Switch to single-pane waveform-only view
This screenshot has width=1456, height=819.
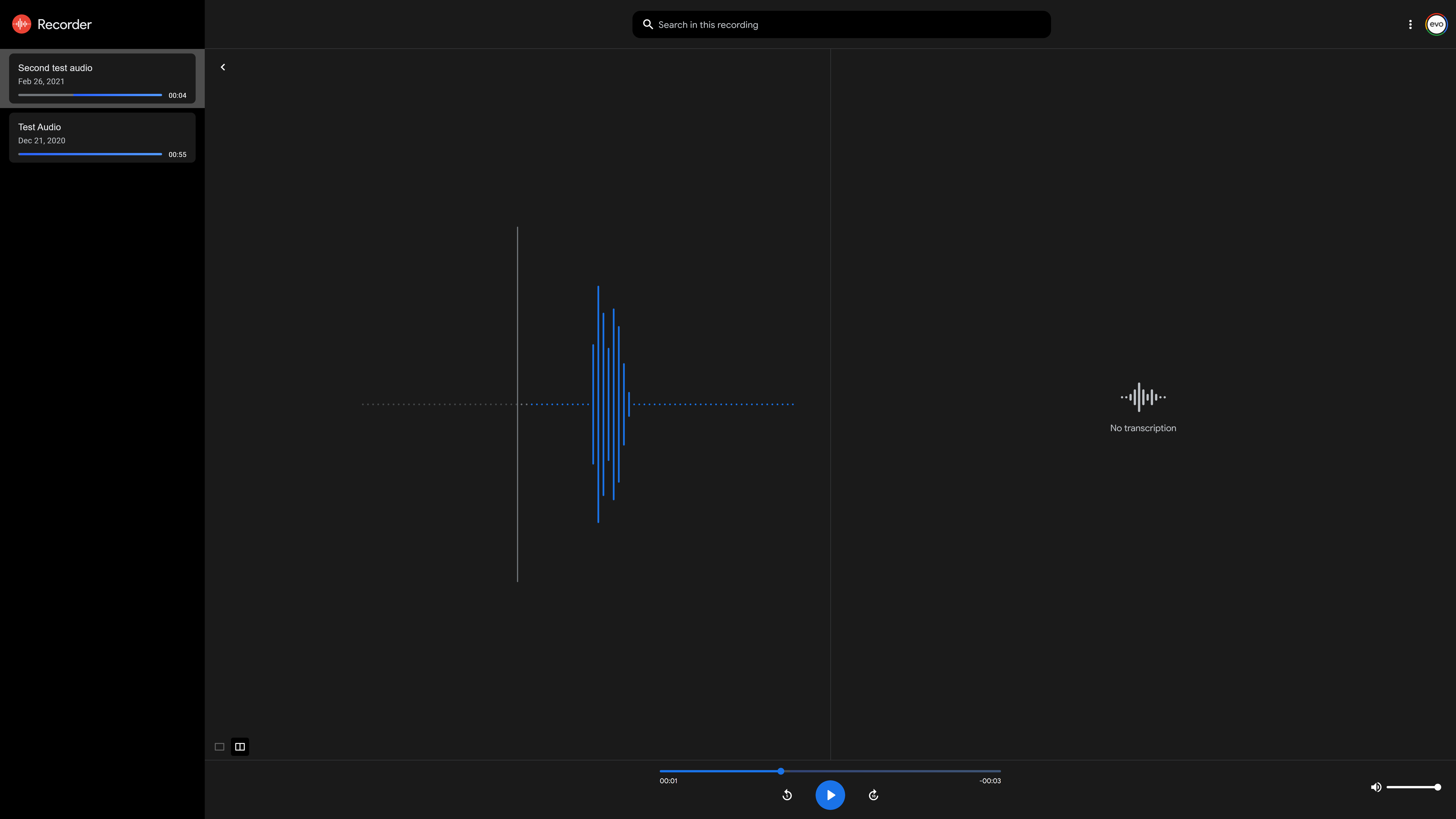pos(219,747)
